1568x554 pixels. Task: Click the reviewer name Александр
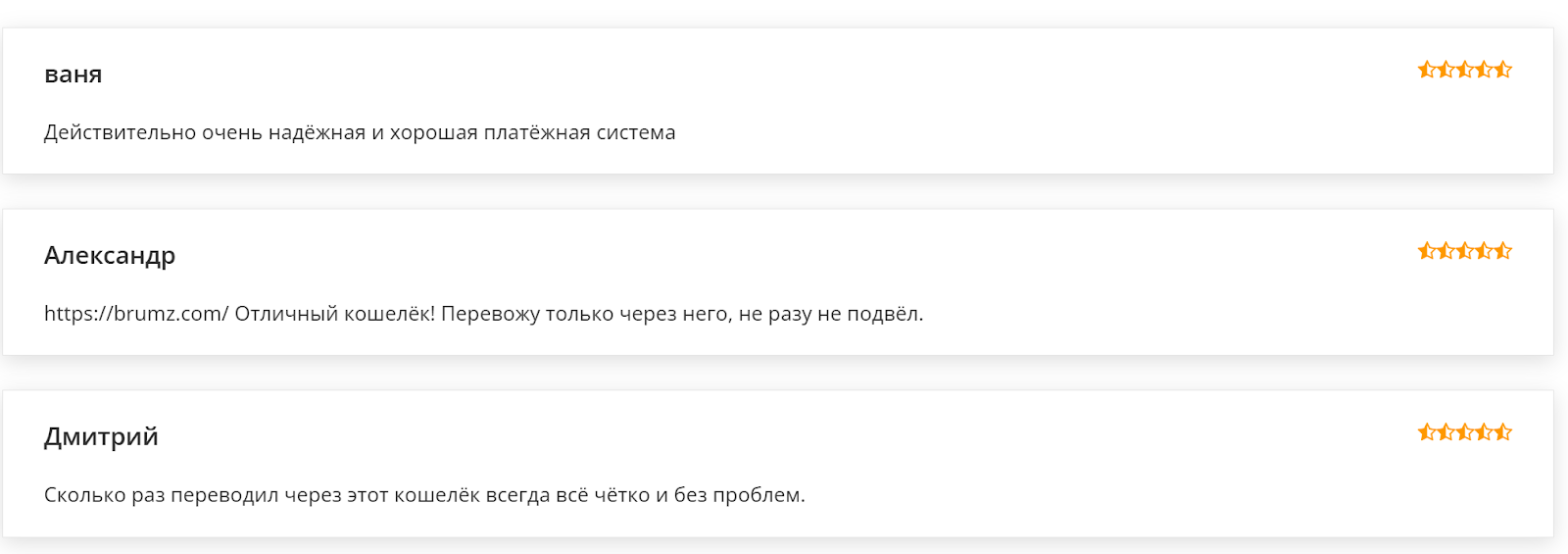click(110, 256)
